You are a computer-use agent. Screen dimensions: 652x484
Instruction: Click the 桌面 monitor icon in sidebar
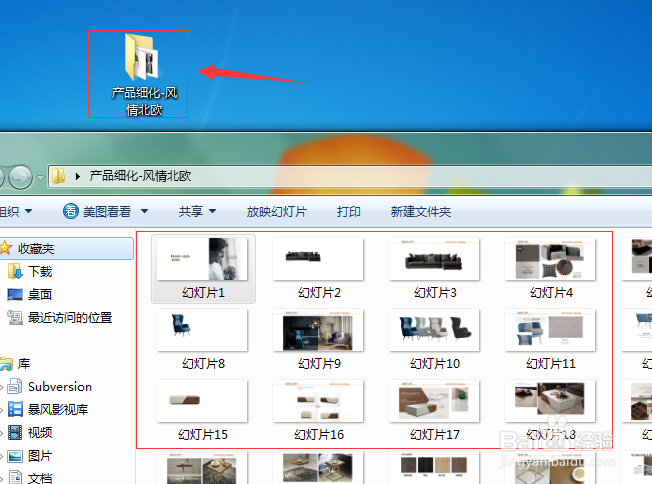(x=15, y=294)
